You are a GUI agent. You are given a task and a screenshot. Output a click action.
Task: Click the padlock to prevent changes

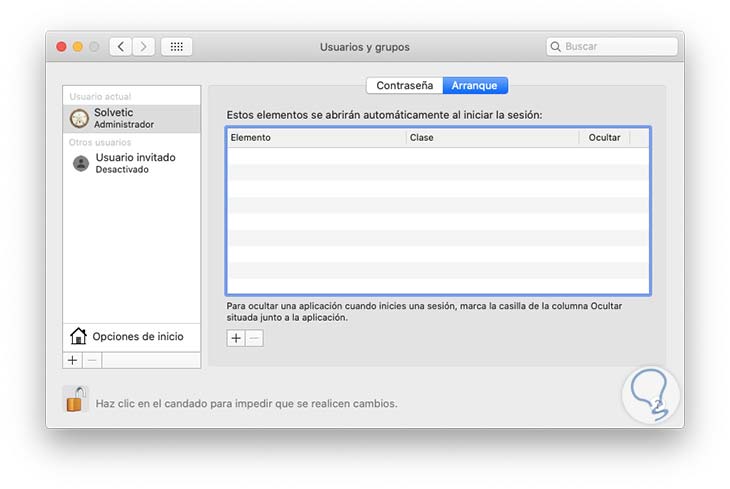click(x=75, y=399)
